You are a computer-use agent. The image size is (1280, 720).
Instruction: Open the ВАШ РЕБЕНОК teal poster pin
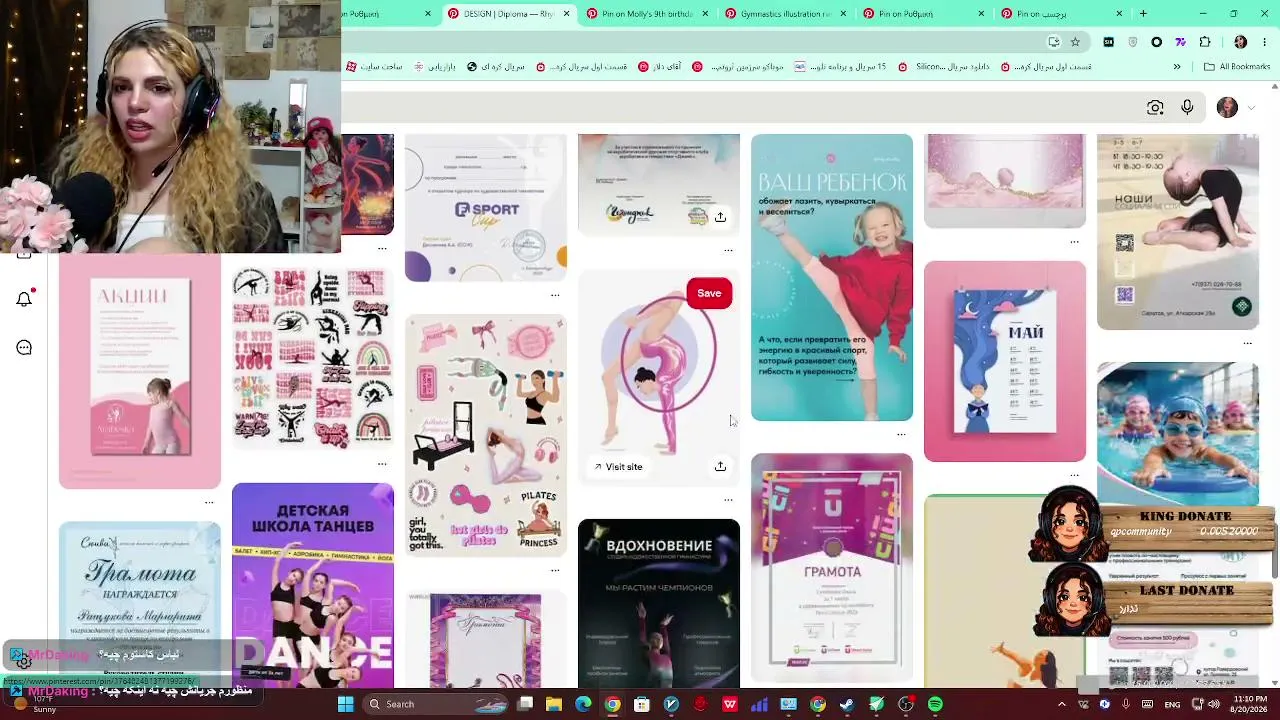[x=832, y=278]
